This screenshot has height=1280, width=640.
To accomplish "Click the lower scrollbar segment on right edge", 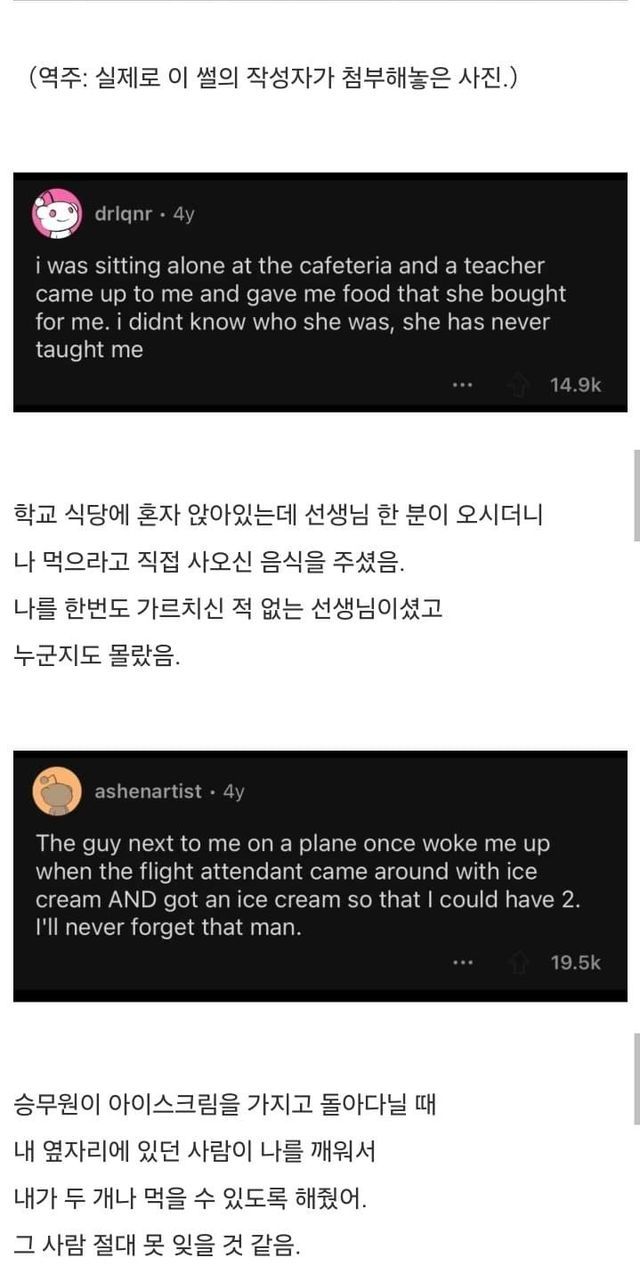I will point(636,1080).
